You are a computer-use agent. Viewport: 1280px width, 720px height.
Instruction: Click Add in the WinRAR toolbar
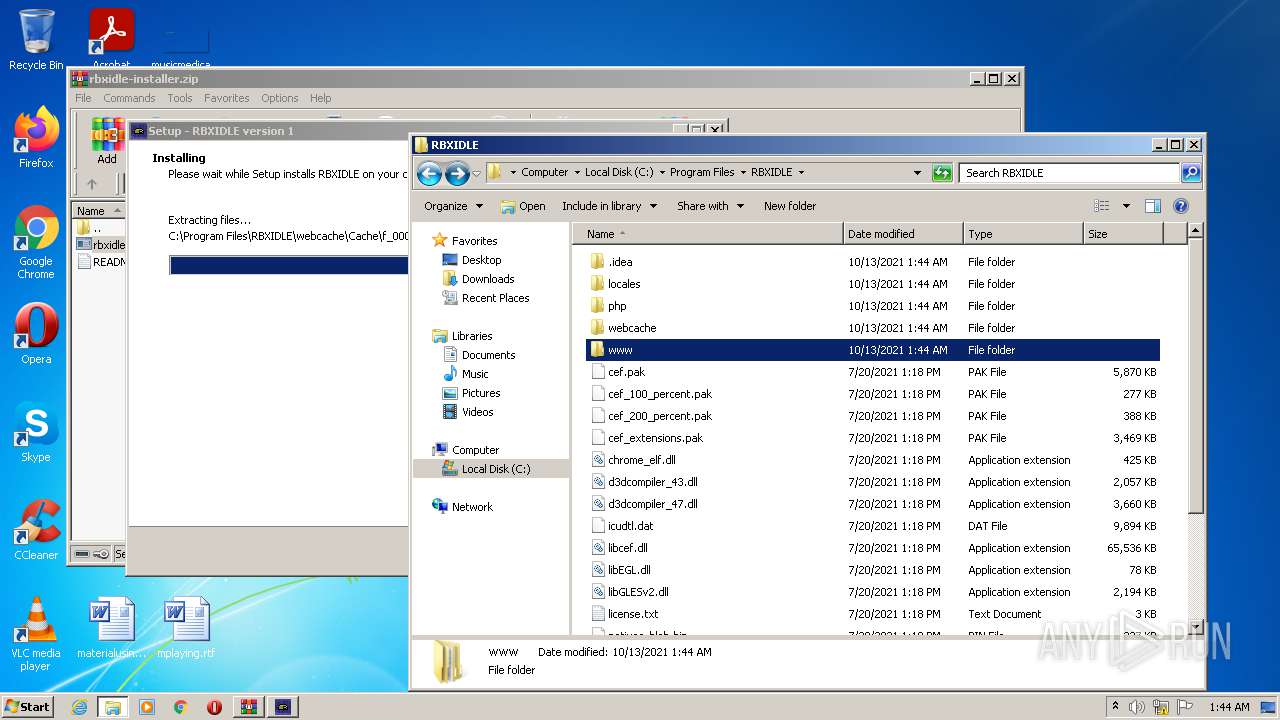[x=107, y=141]
